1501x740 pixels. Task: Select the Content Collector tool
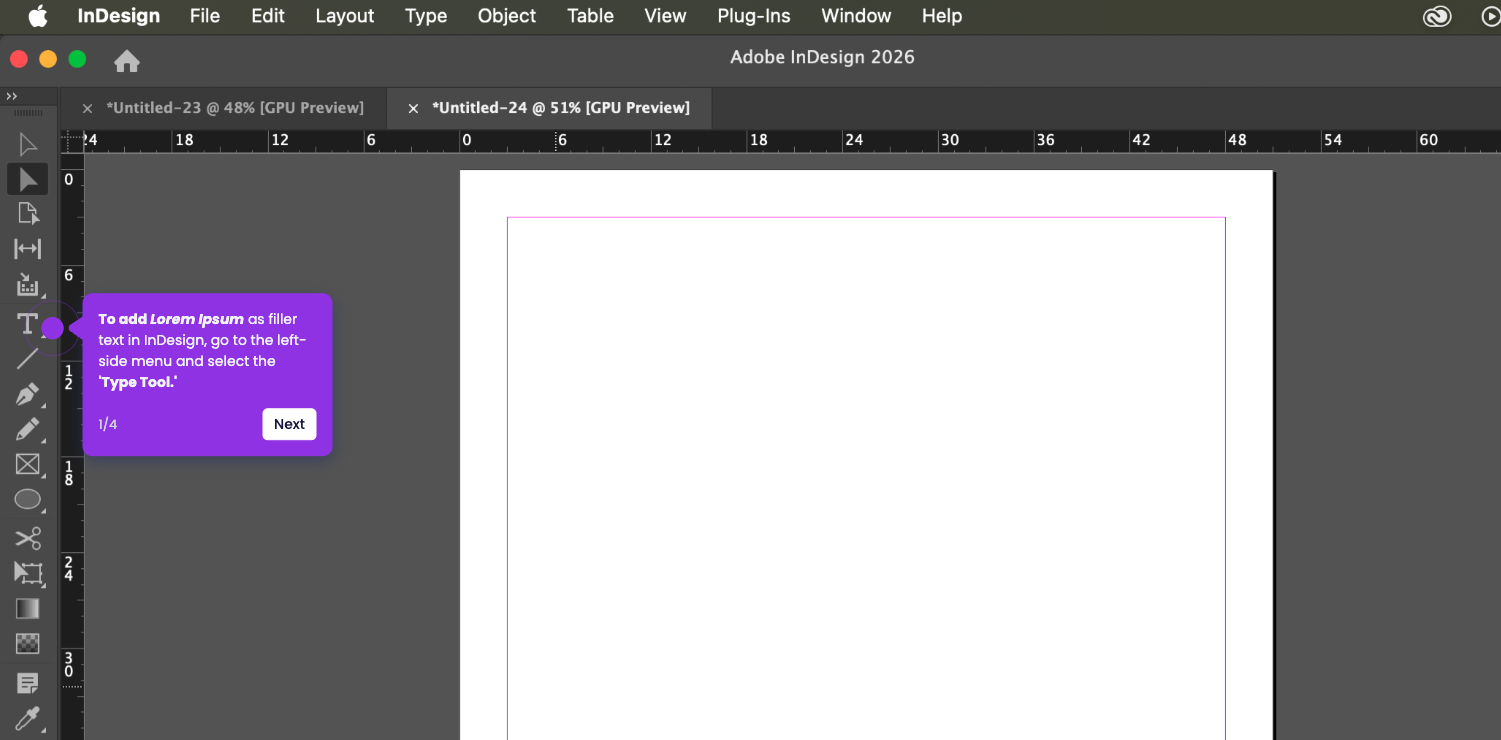(x=28, y=285)
